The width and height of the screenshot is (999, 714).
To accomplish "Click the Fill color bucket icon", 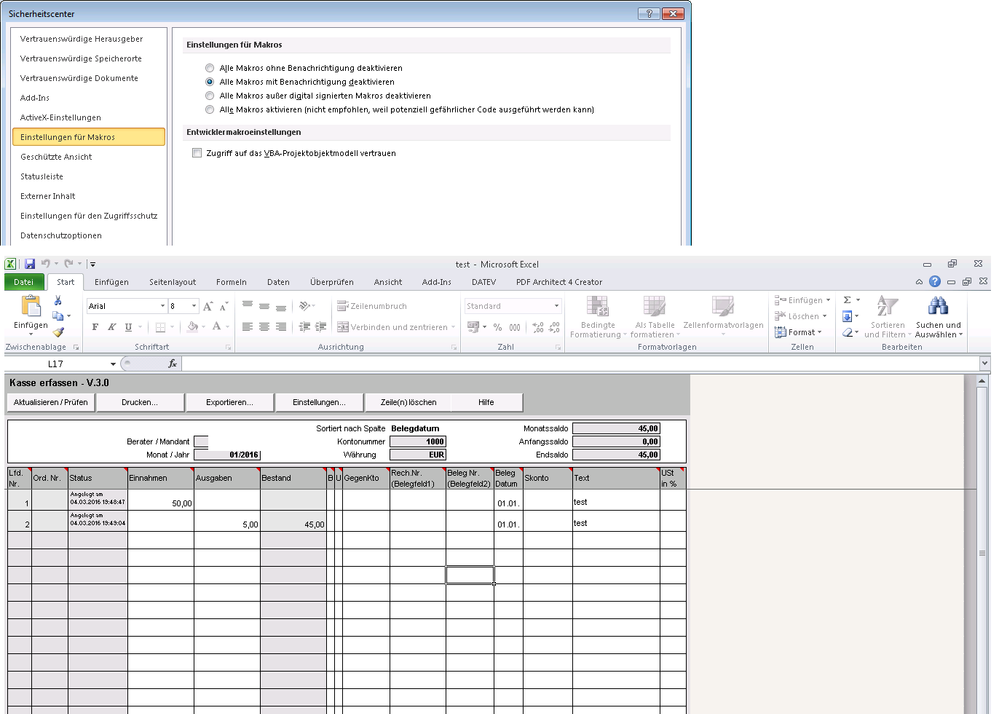I will coord(192,327).
